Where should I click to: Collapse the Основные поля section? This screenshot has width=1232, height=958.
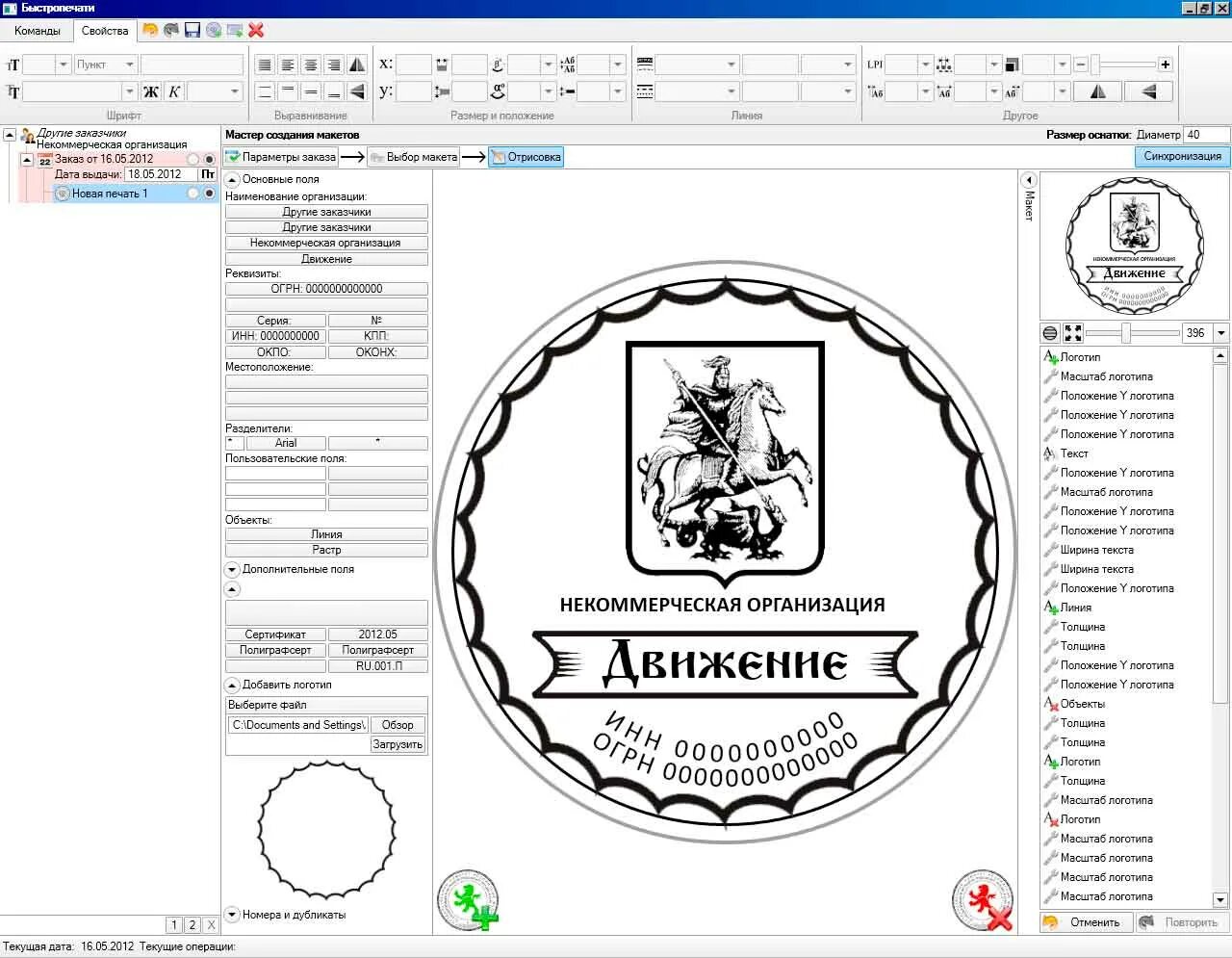click(x=232, y=179)
